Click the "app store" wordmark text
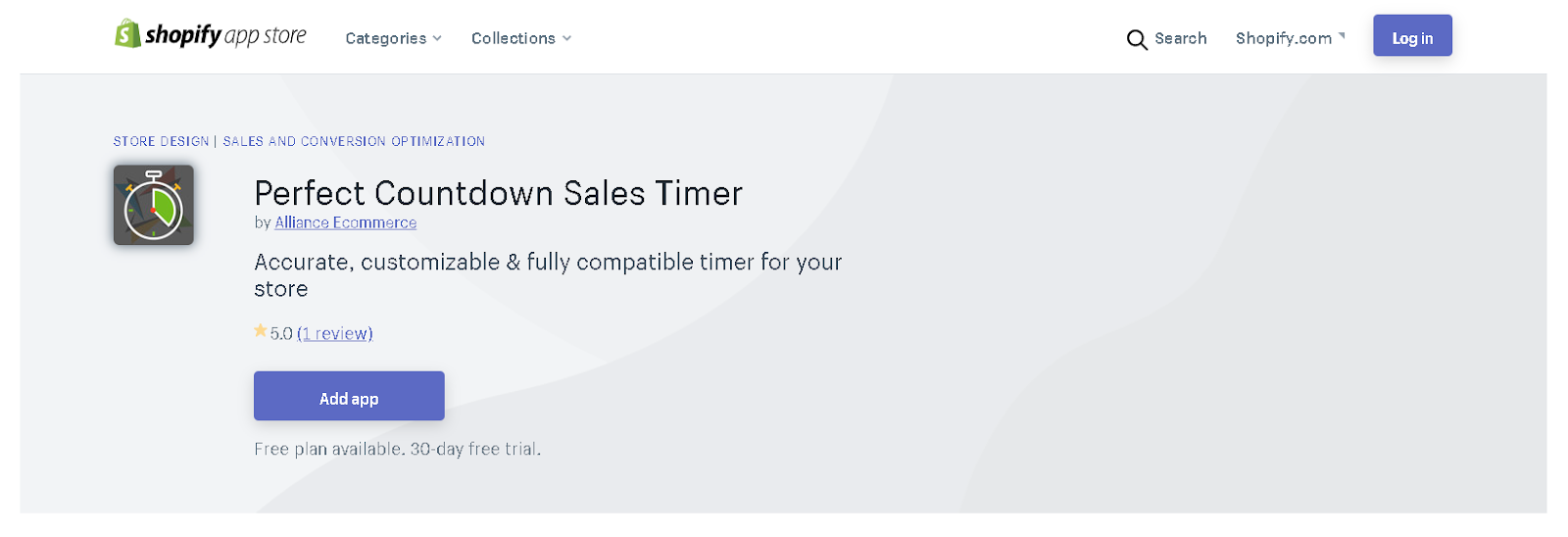 (266, 36)
